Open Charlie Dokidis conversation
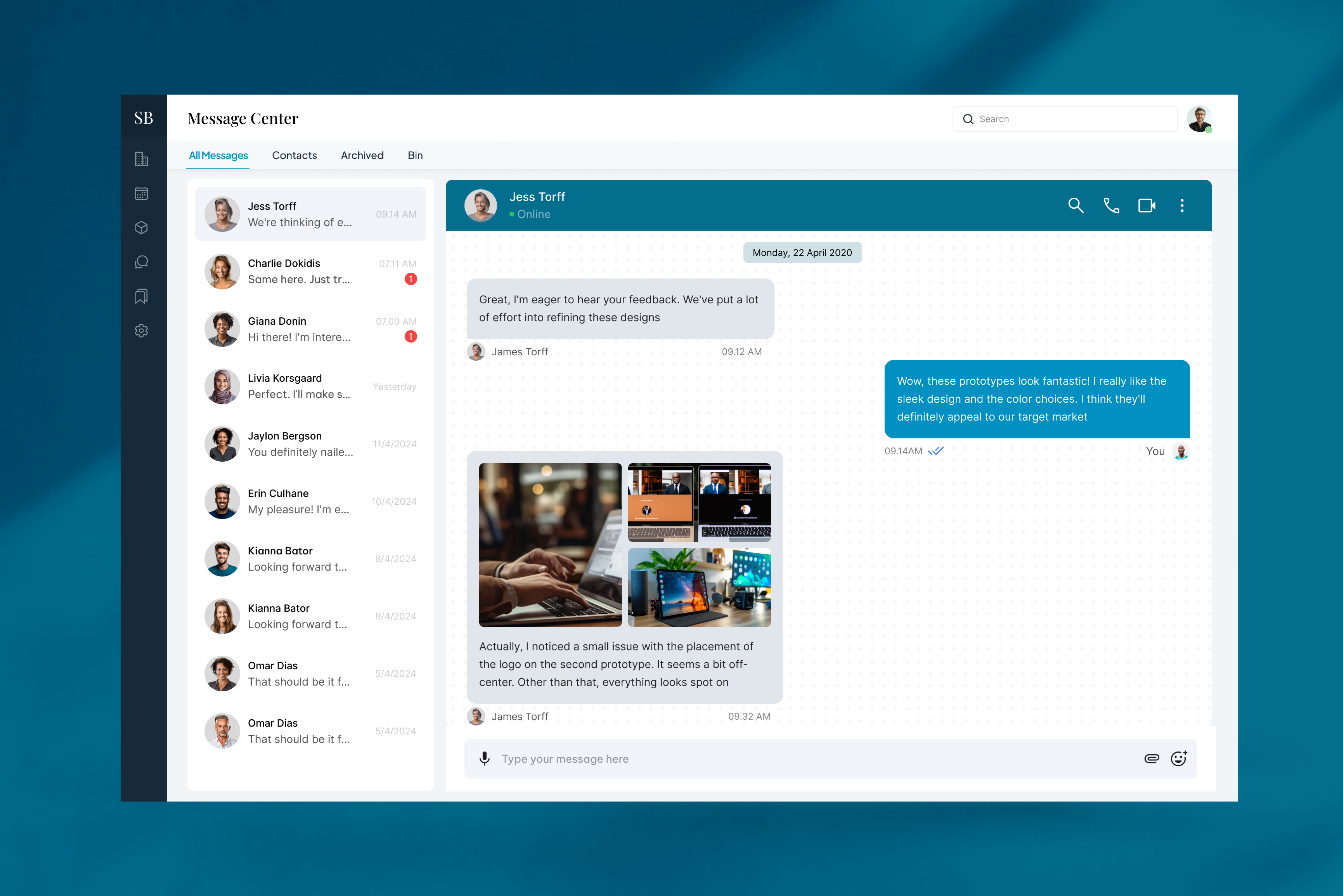1343x896 pixels. click(x=310, y=272)
